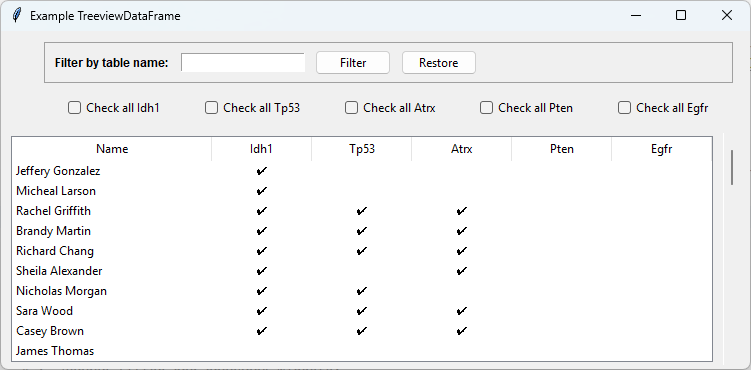751x370 pixels.
Task: Click the Pten column header
Action: (x=562, y=149)
